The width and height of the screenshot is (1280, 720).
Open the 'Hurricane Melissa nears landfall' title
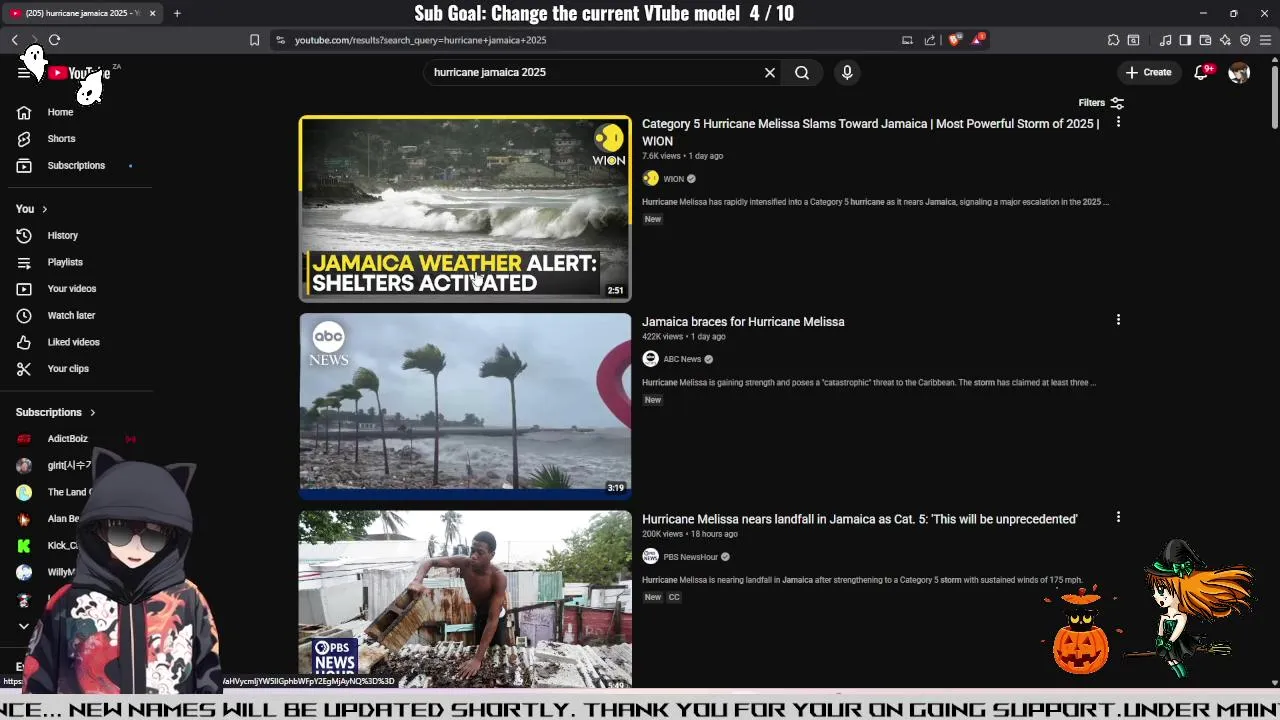pyautogui.click(x=859, y=519)
